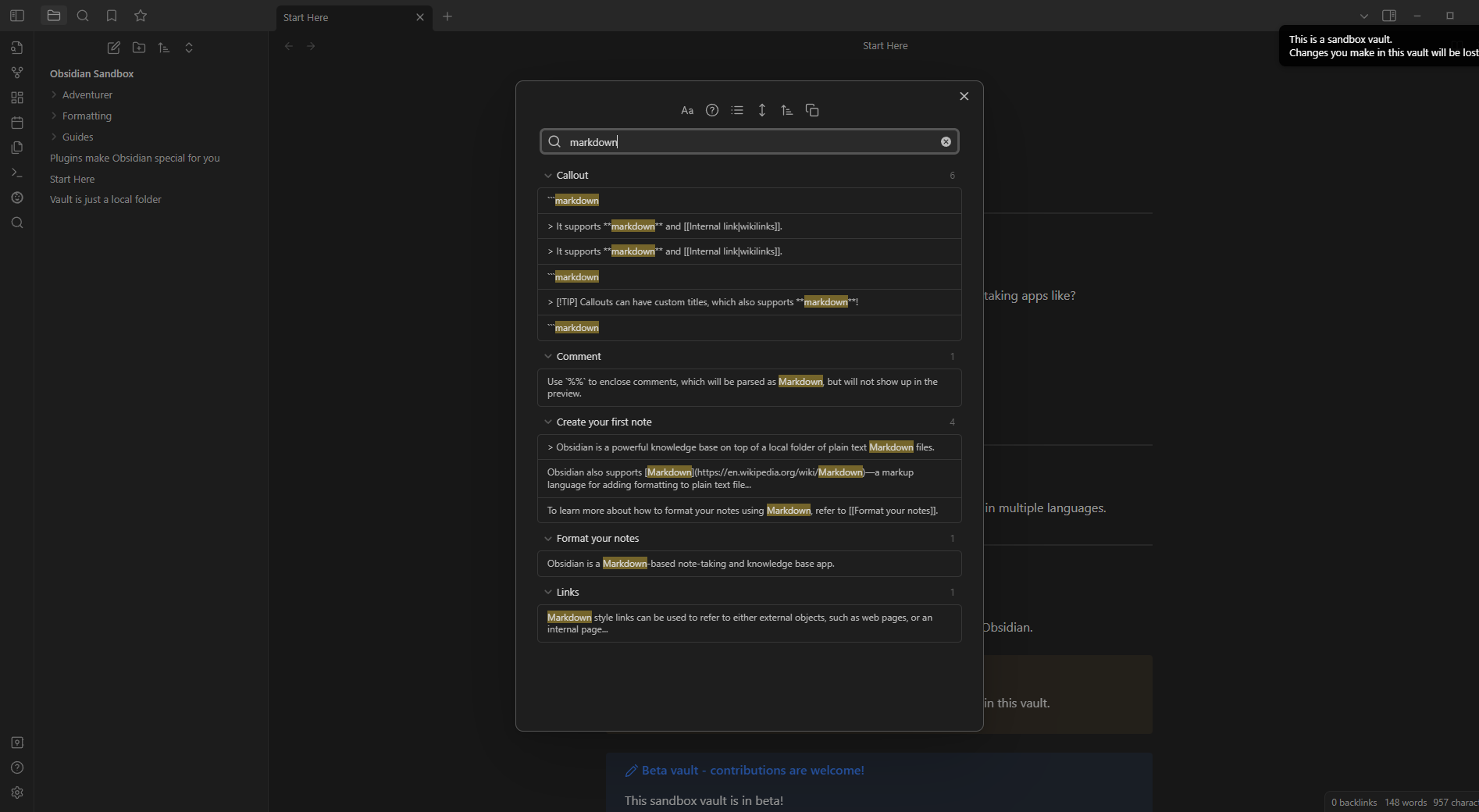Open the Start Here note in explorer
Viewport: 1479px width, 812px height.
[x=72, y=179]
